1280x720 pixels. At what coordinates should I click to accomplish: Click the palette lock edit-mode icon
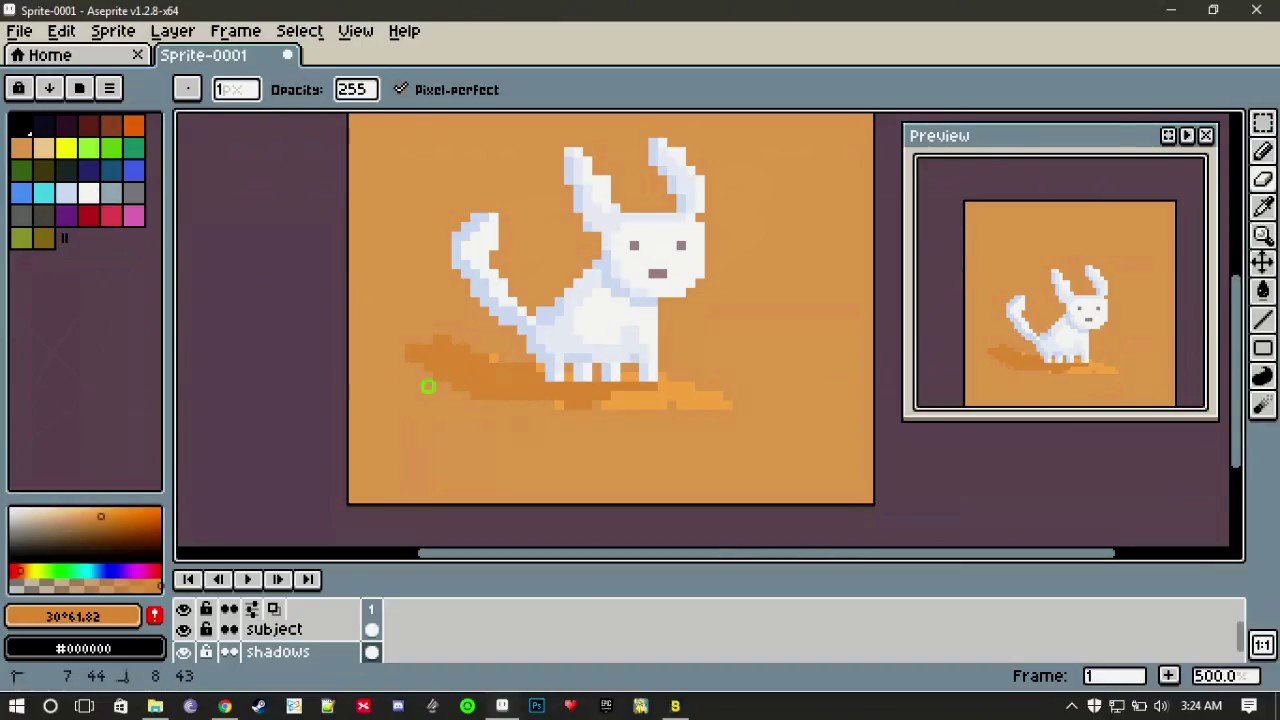pos(18,88)
